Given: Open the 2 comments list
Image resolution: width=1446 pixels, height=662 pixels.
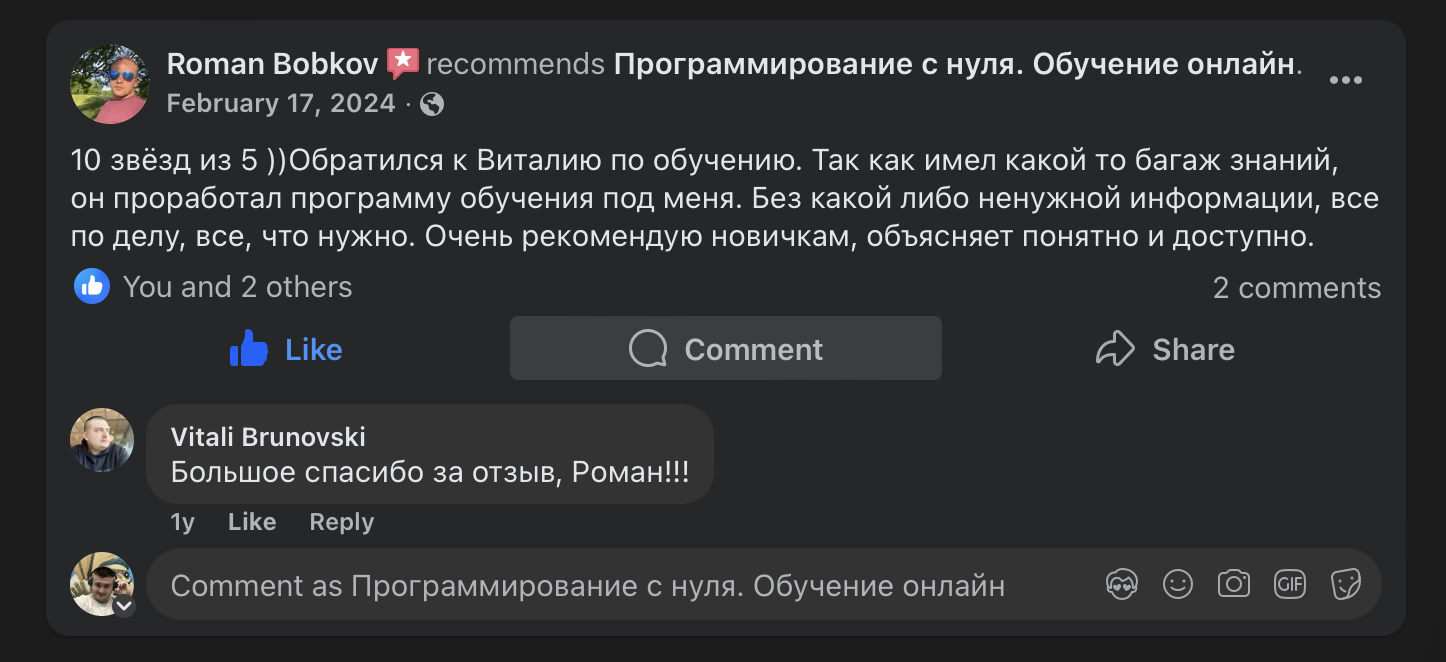Looking at the screenshot, I should pos(1296,288).
